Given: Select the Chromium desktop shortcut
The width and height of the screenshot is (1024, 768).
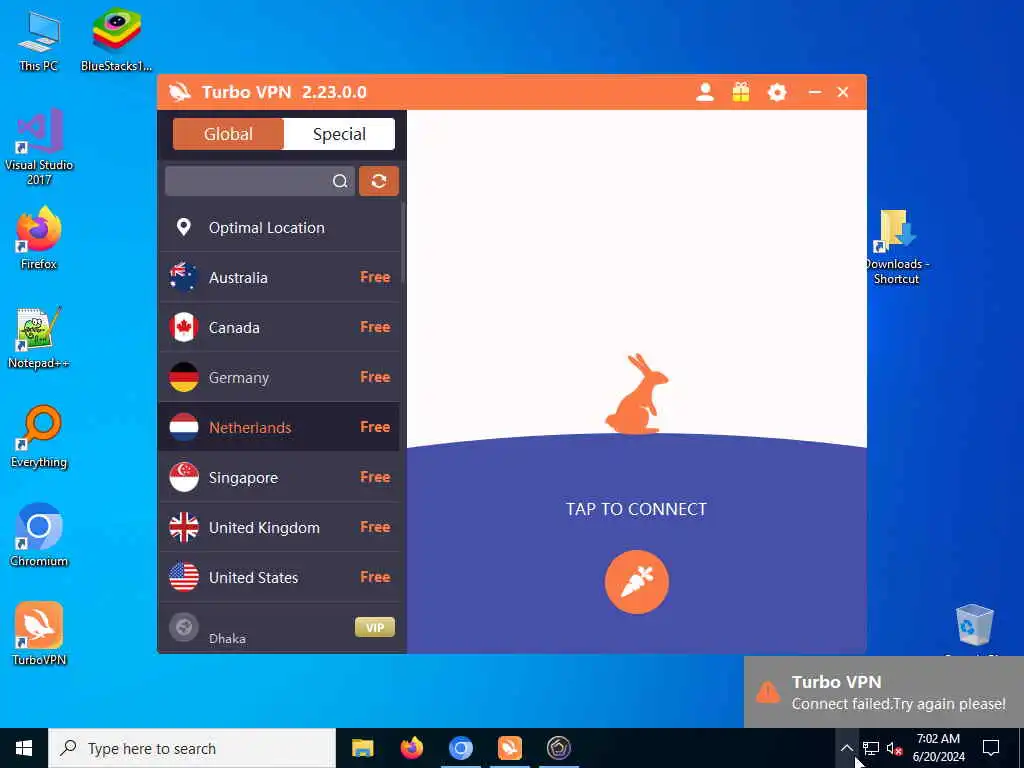Looking at the screenshot, I should click(x=39, y=534).
